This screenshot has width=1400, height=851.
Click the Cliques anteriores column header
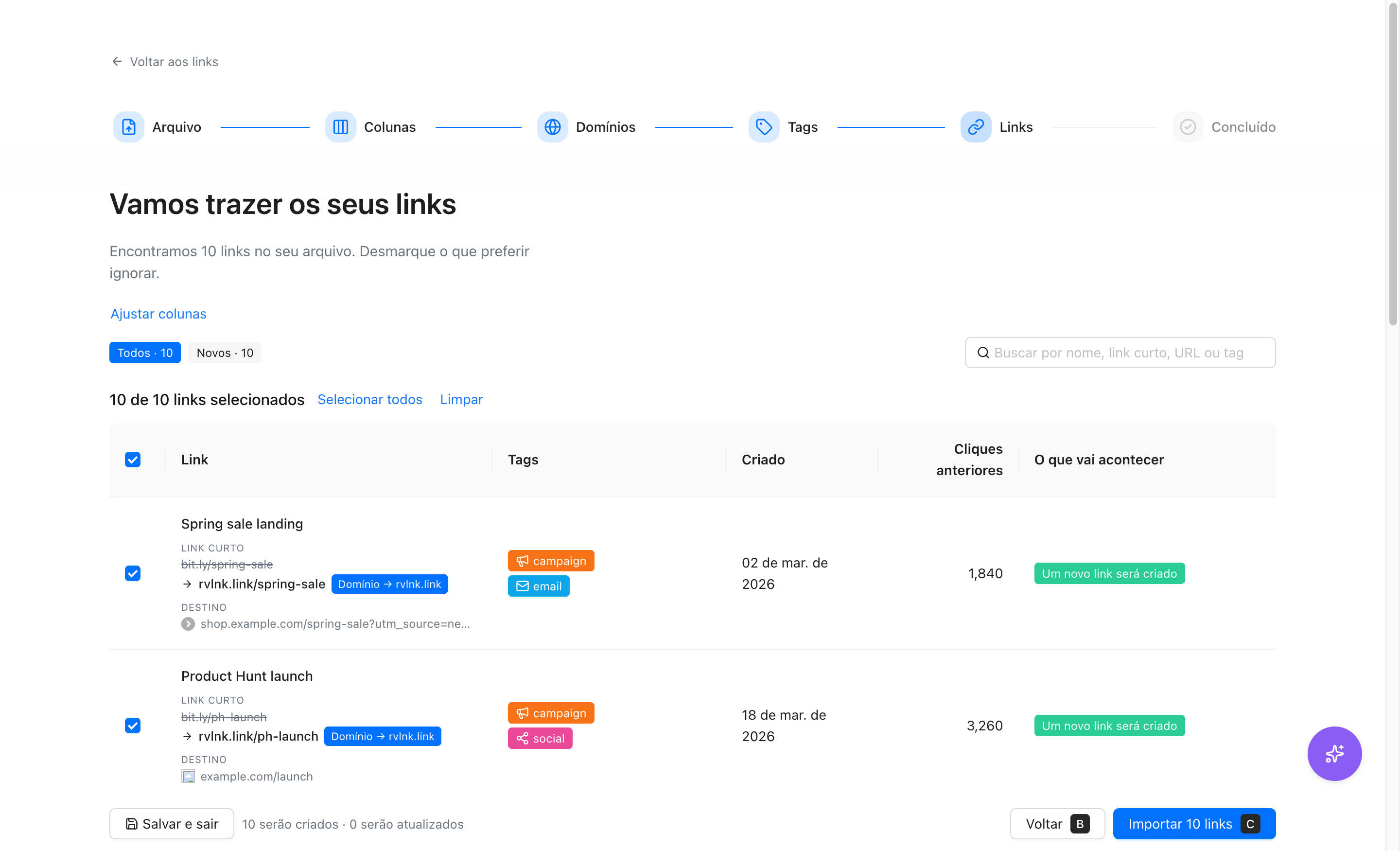(x=969, y=460)
